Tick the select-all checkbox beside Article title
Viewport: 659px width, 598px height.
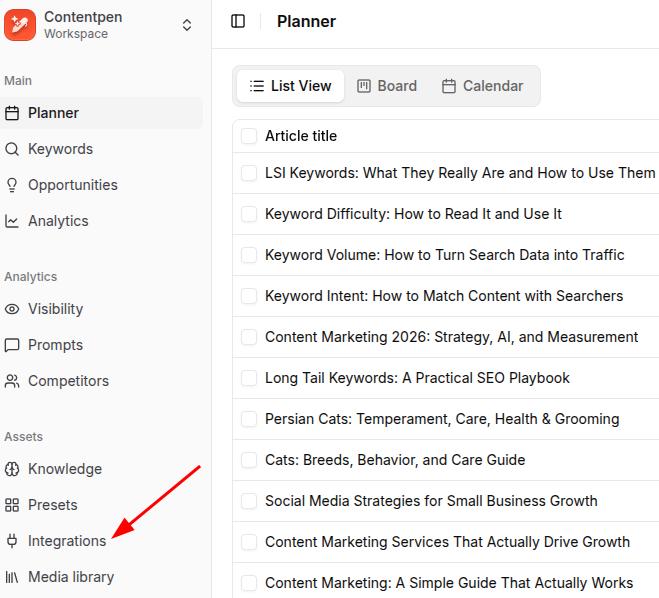pyautogui.click(x=249, y=136)
